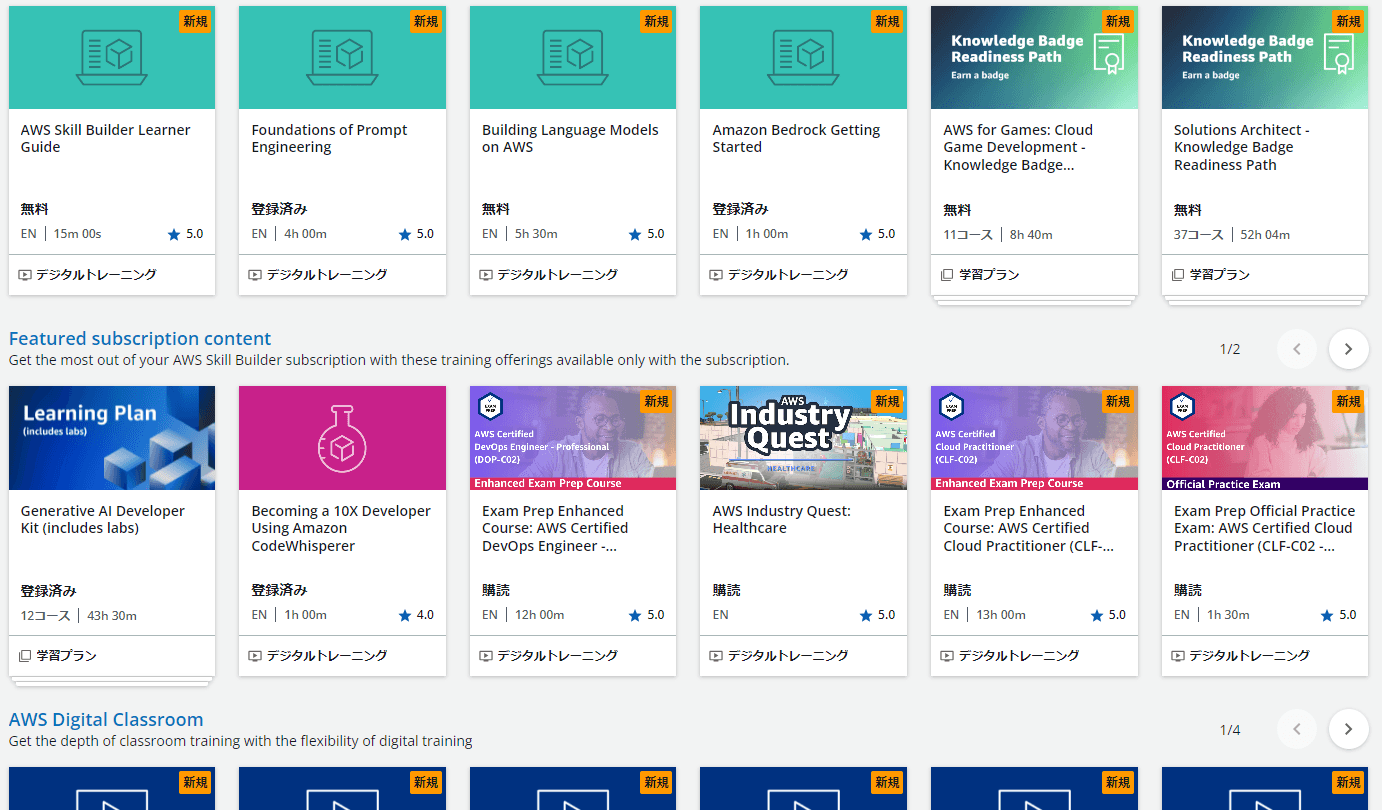Click the laptop thumbnail icon on Foundations of Prompt Engineering
Image resolution: width=1382 pixels, height=810 pixels.
click(342, 56)
